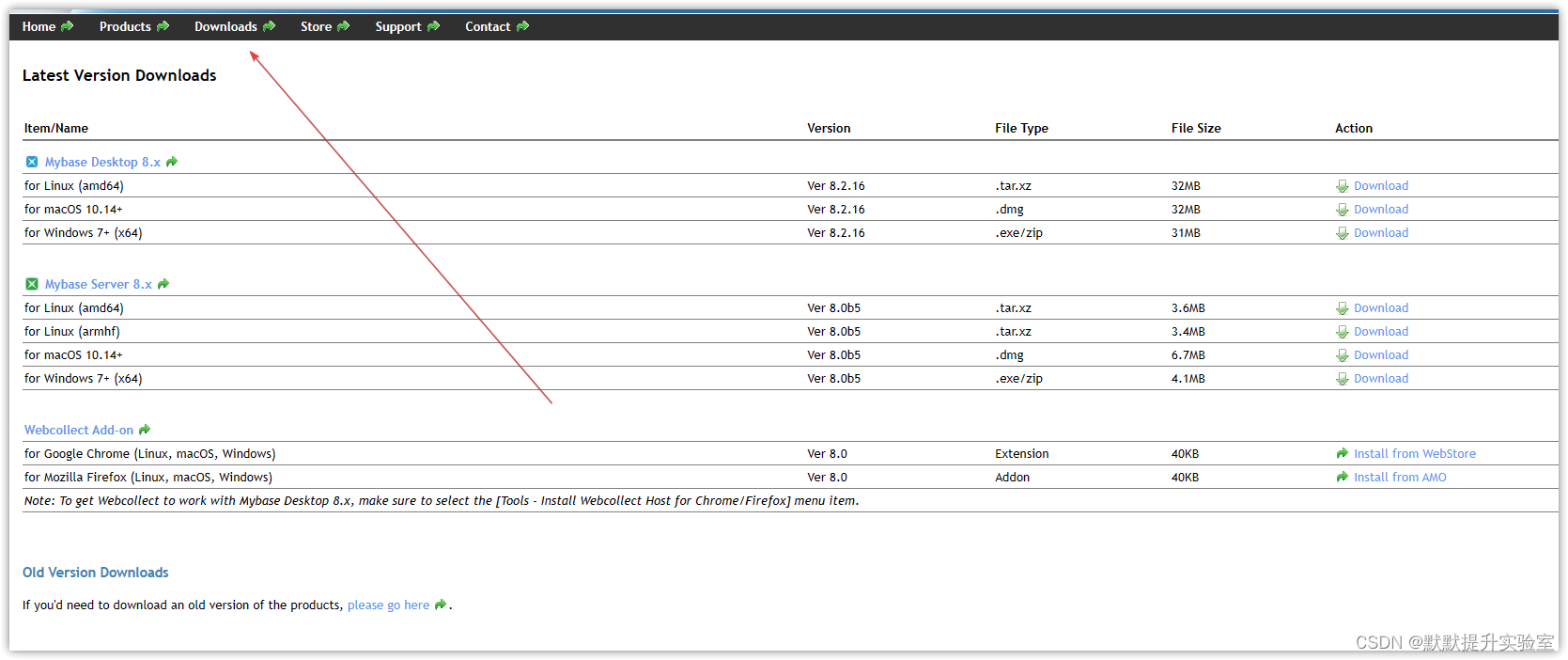Follow the Install from WebStore link
Screen dimensions: 1568x660
(x=1415, y=453)
